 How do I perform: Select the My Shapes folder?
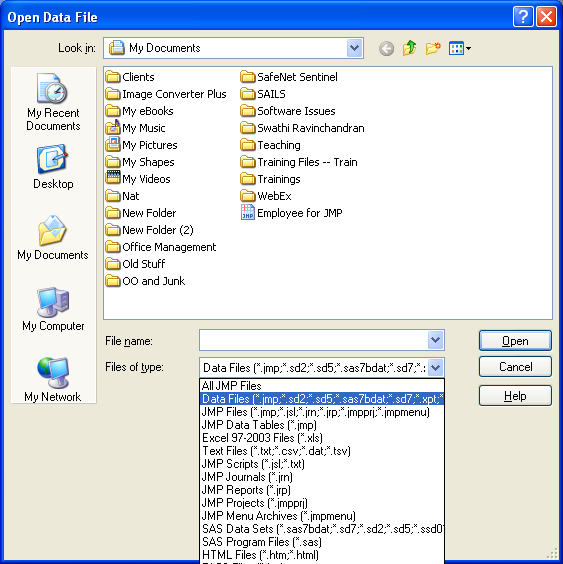(x=140, y=162)
